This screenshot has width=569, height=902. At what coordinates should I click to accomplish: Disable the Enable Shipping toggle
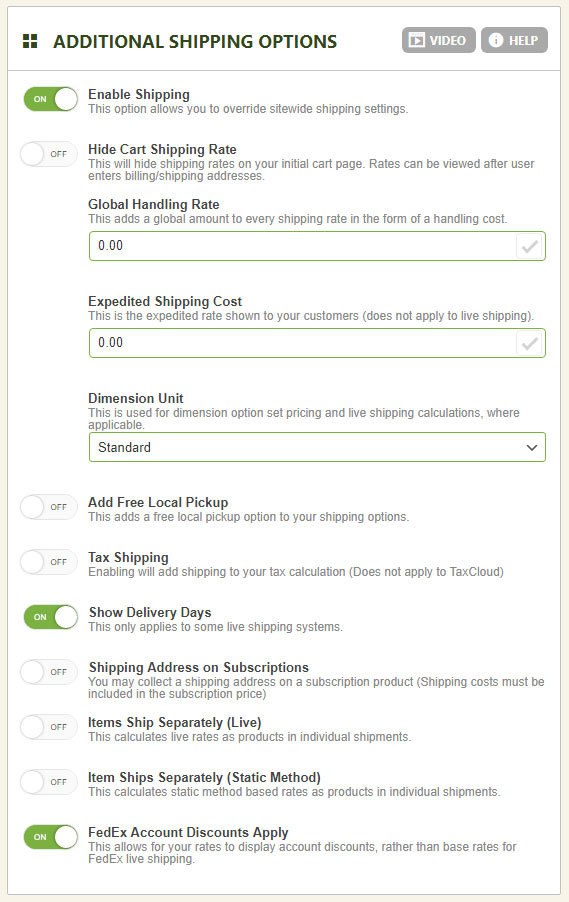[x=51, y=99]
